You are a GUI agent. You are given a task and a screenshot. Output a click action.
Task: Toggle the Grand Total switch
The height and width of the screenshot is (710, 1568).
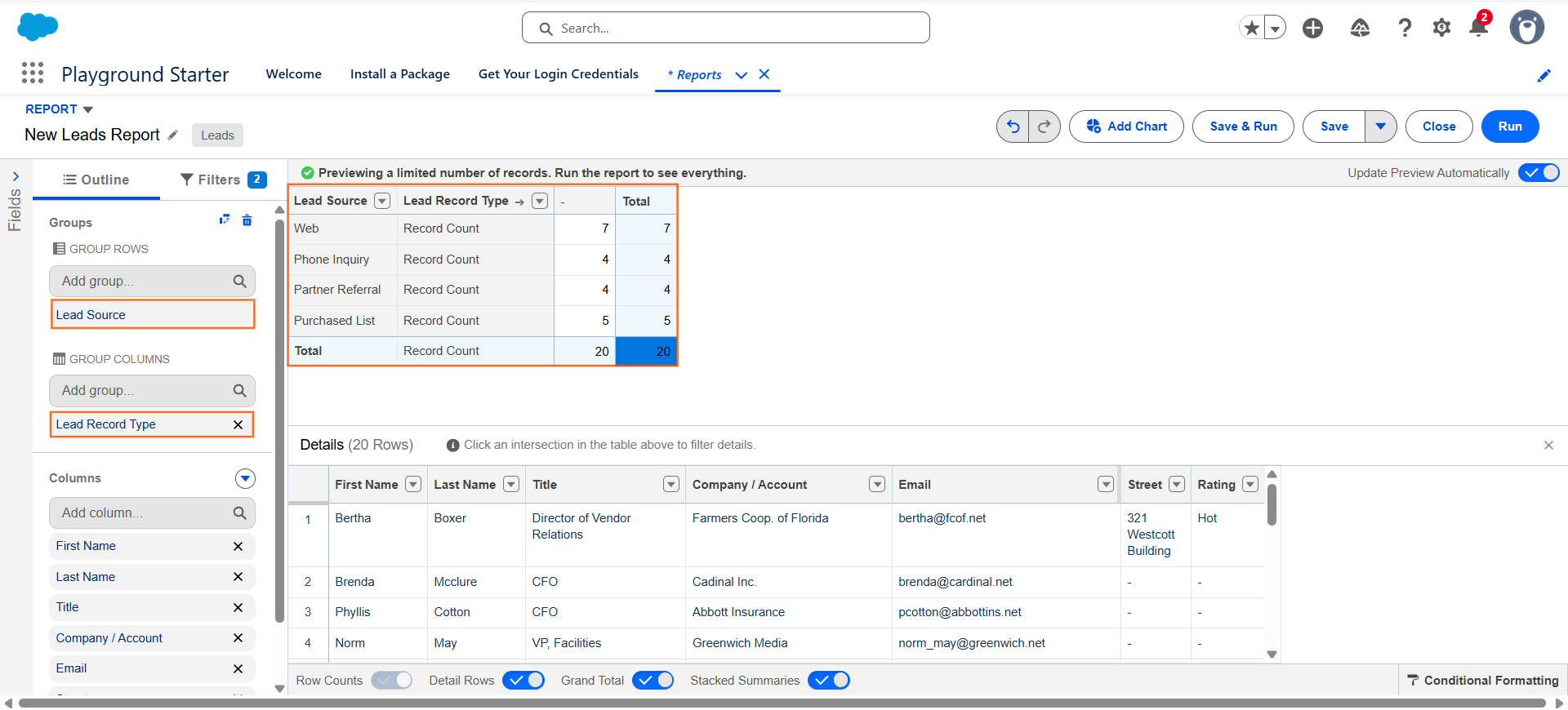[653, 681]
